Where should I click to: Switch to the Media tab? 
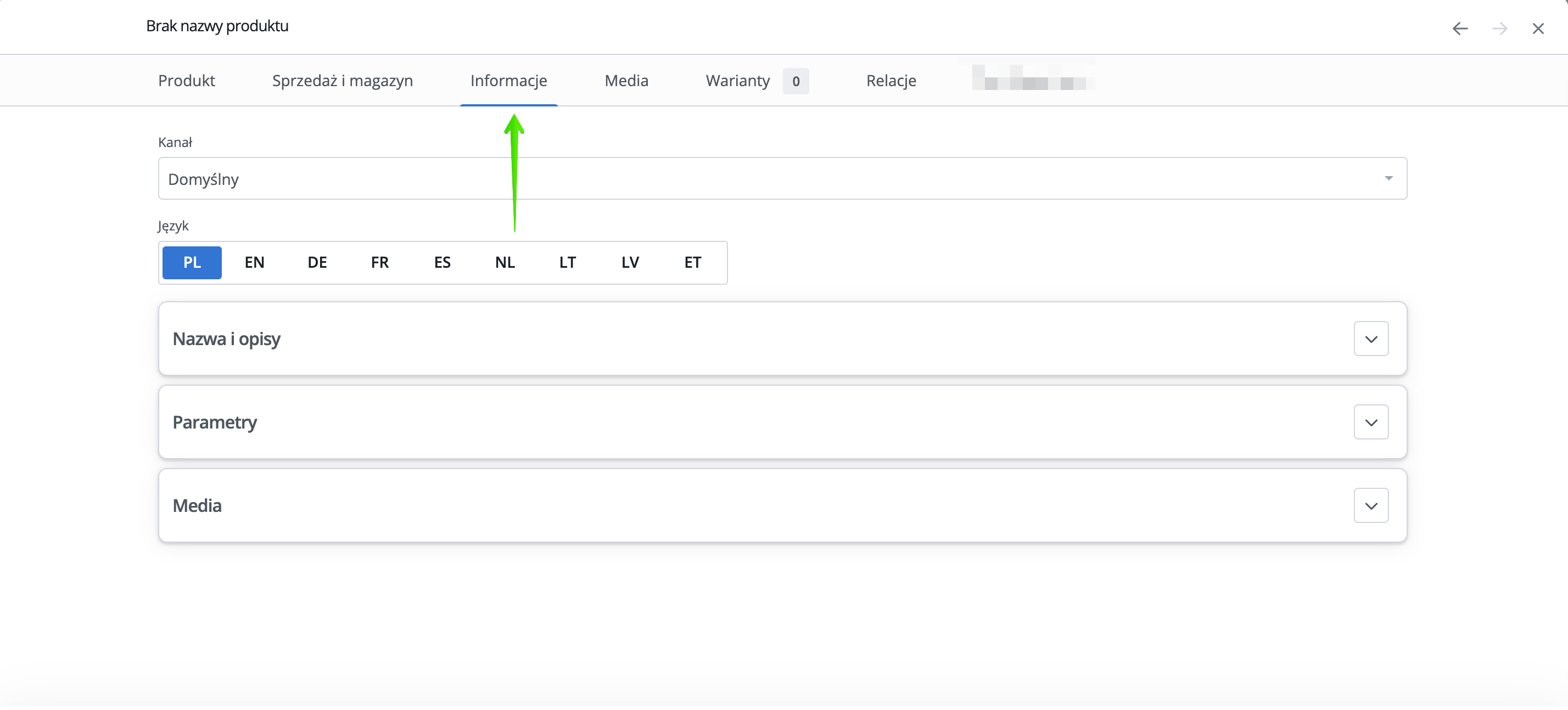tap(626, 81)
